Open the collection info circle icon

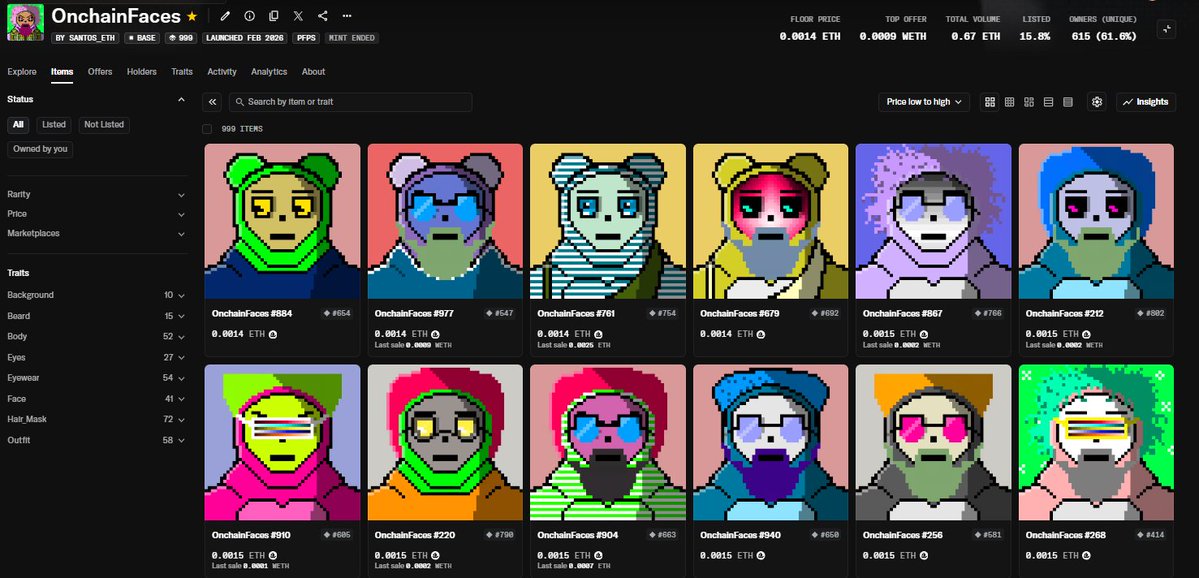249,16
